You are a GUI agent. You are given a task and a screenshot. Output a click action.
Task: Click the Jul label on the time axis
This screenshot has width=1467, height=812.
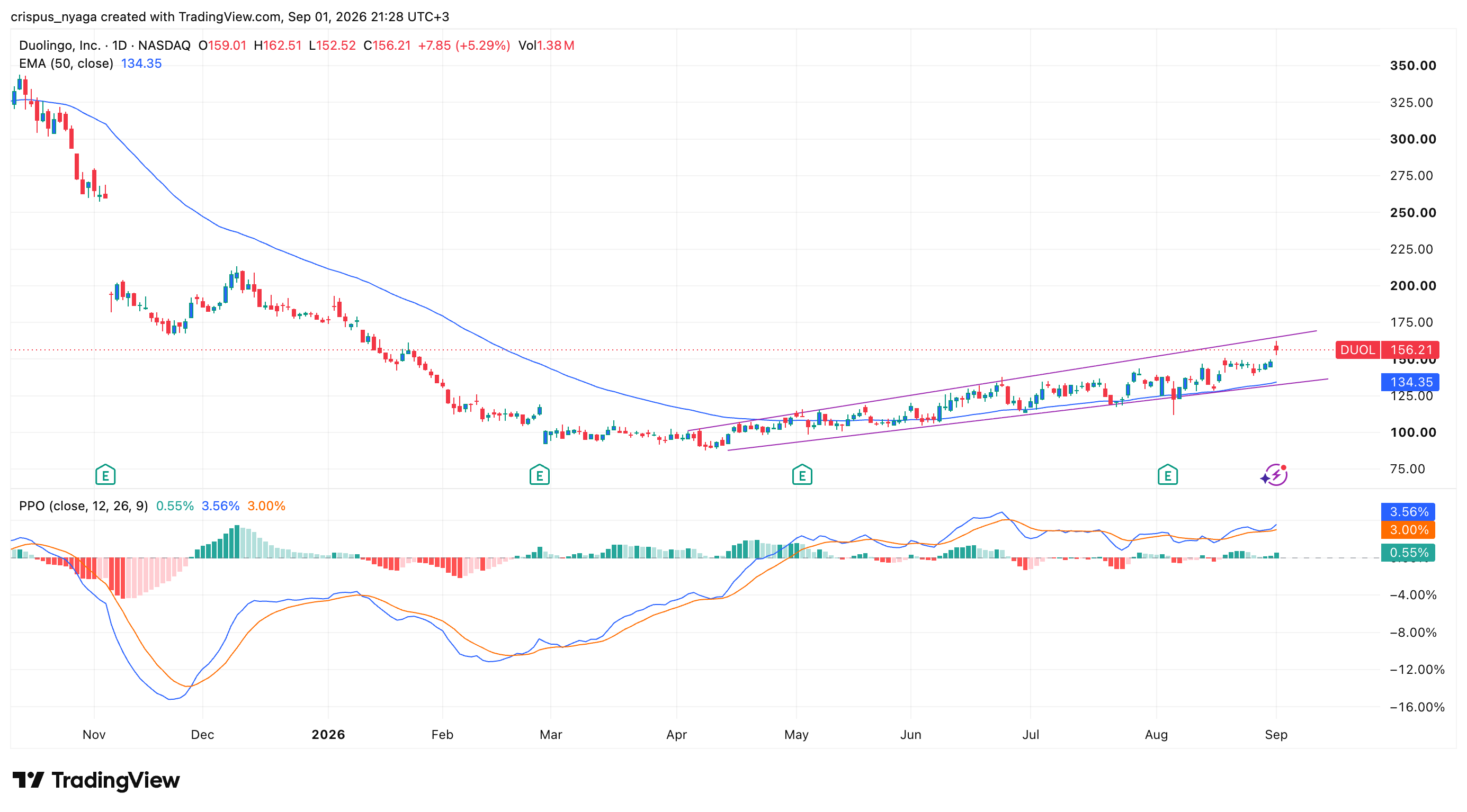(x=1030, y=735)
